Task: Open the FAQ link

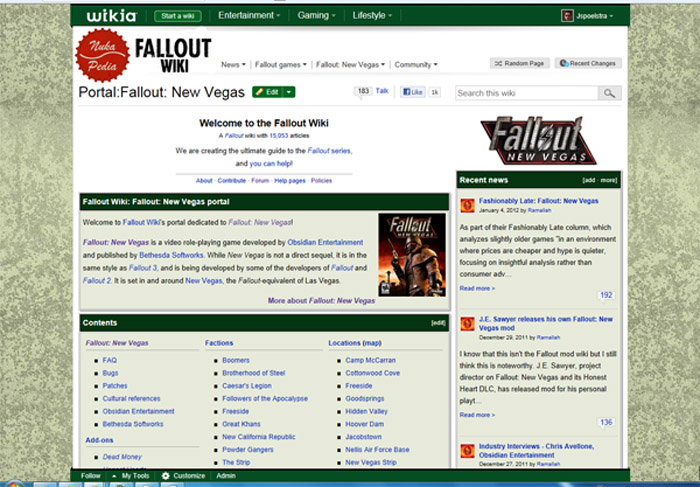Action: (109, 360)
